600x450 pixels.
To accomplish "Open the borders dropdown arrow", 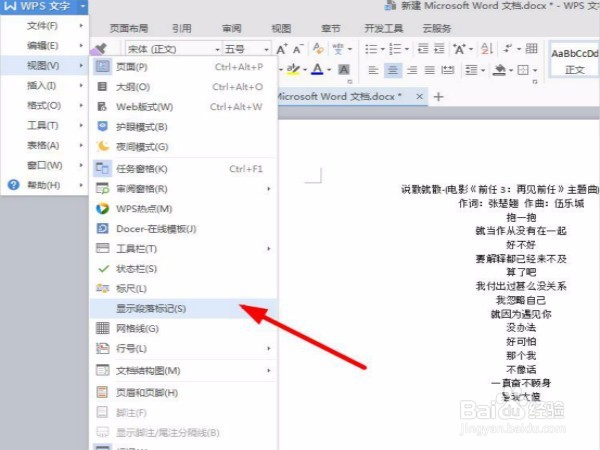I will (x=535, y=70).
